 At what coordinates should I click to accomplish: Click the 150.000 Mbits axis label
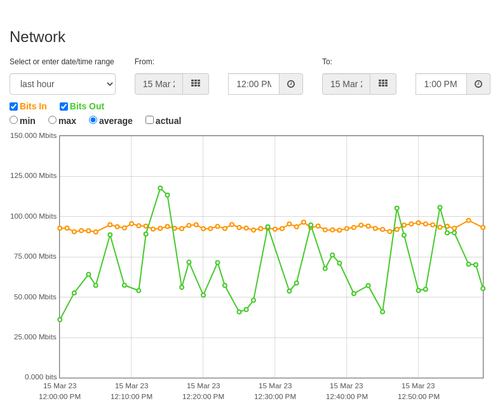pos(33,136)
